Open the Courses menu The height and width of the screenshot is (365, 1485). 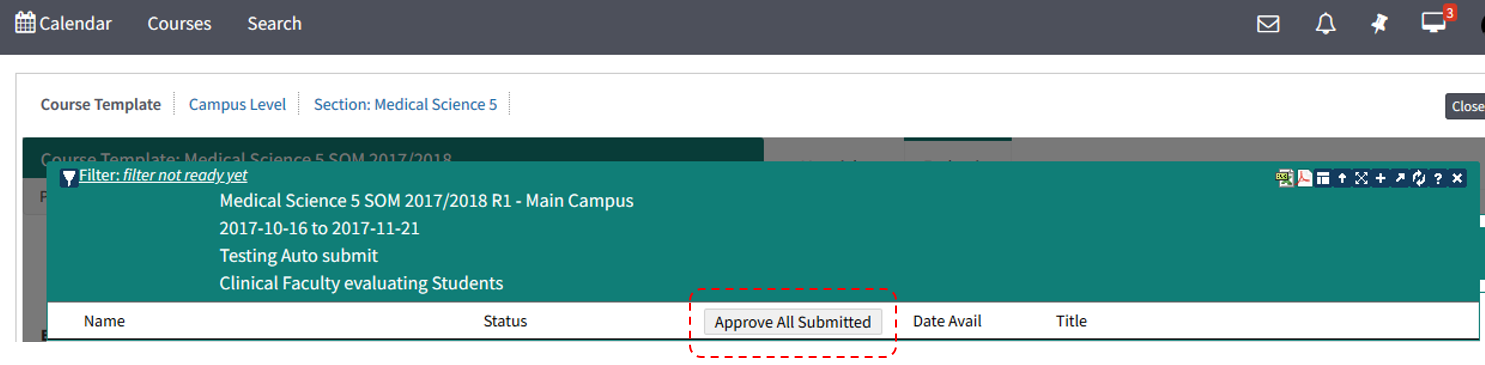[x=179, y=23]
